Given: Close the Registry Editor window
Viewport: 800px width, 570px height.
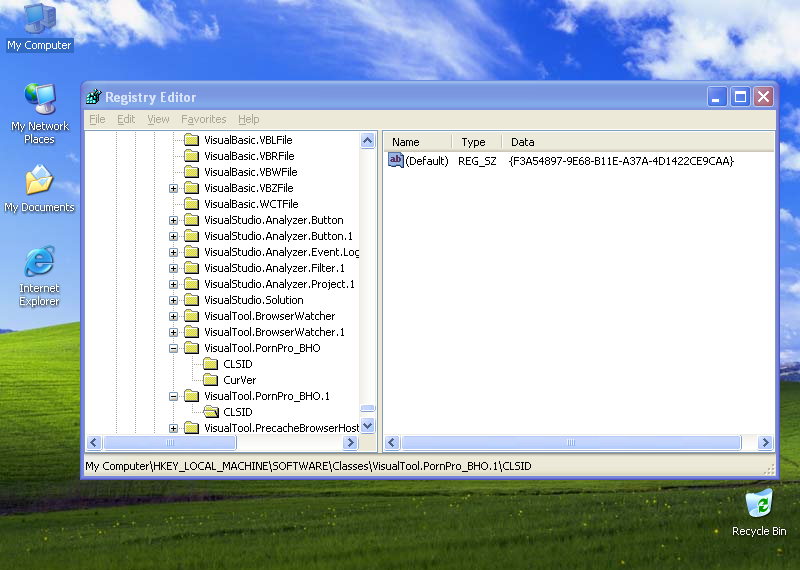Looking at the screenshot, I should pyautogui.click(x=764, y=96).
